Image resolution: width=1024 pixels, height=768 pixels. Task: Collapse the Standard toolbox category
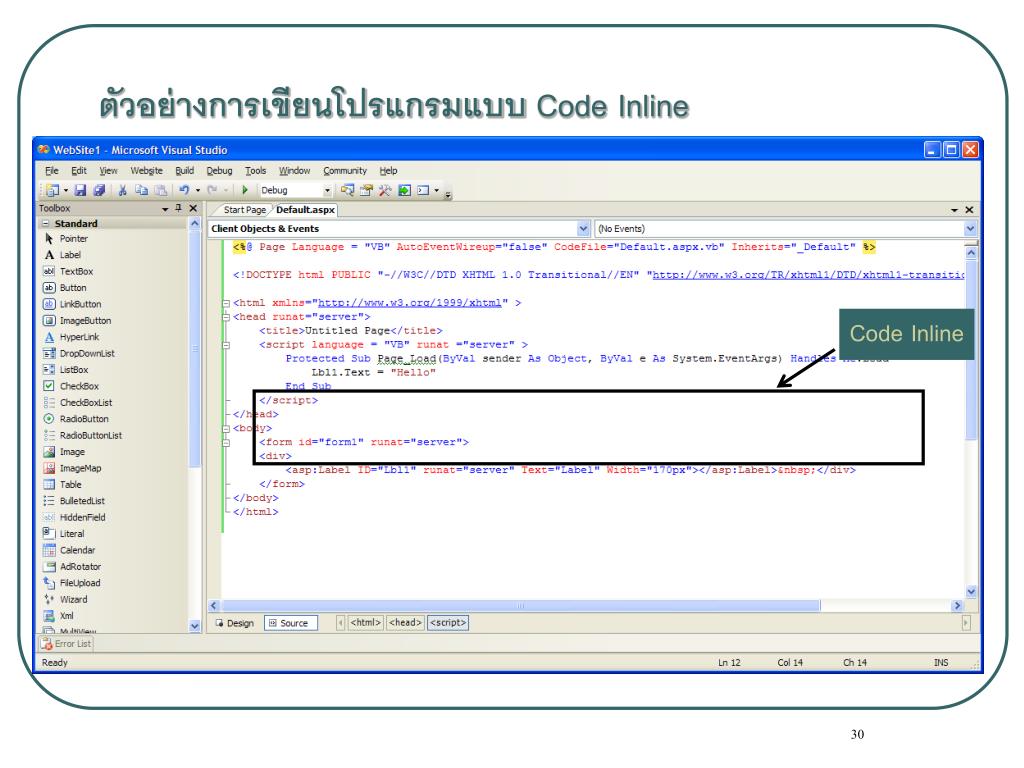pyautogui.click(x=46, y=223)
